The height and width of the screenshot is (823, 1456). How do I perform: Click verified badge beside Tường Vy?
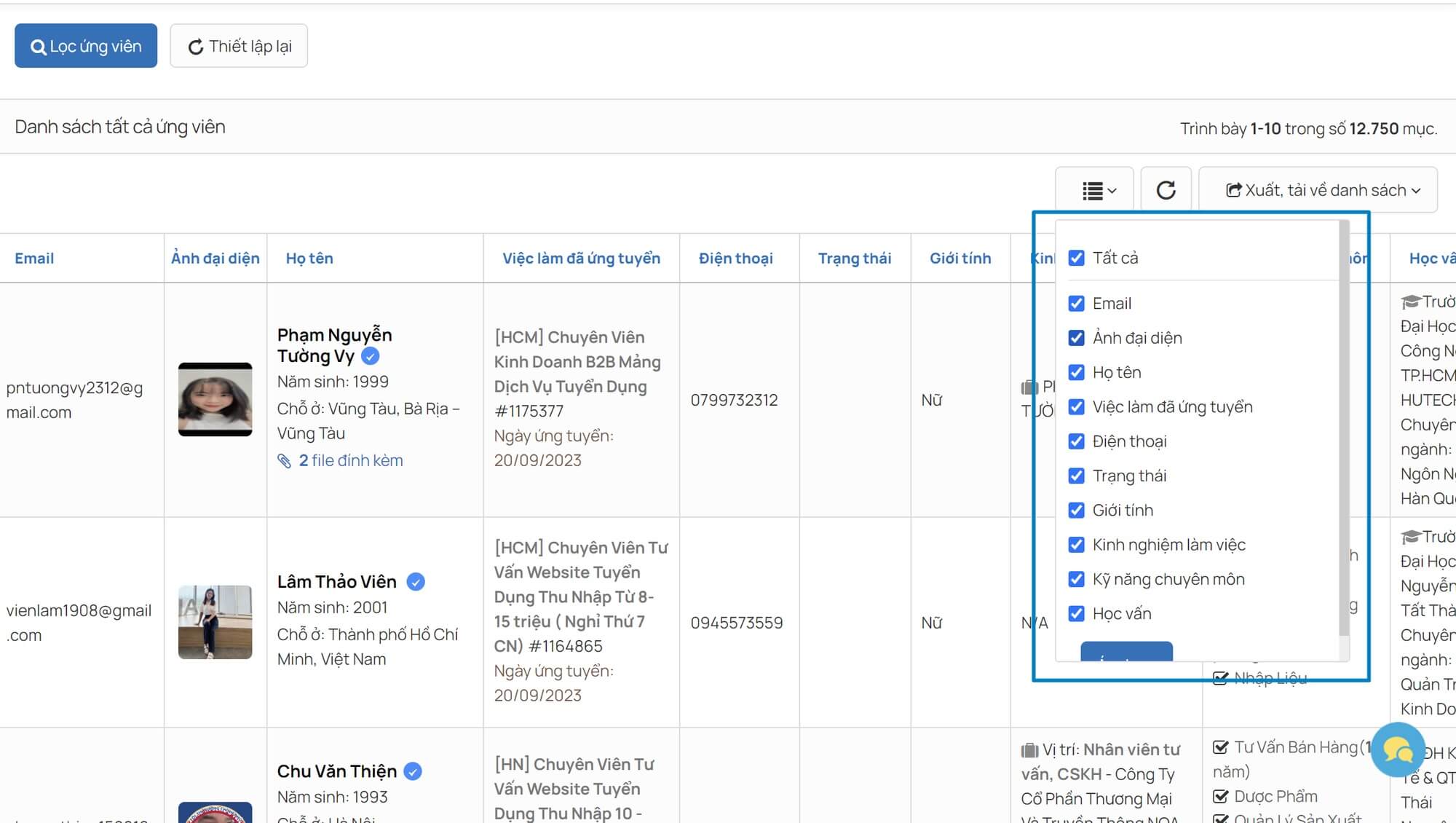[371, 356]
